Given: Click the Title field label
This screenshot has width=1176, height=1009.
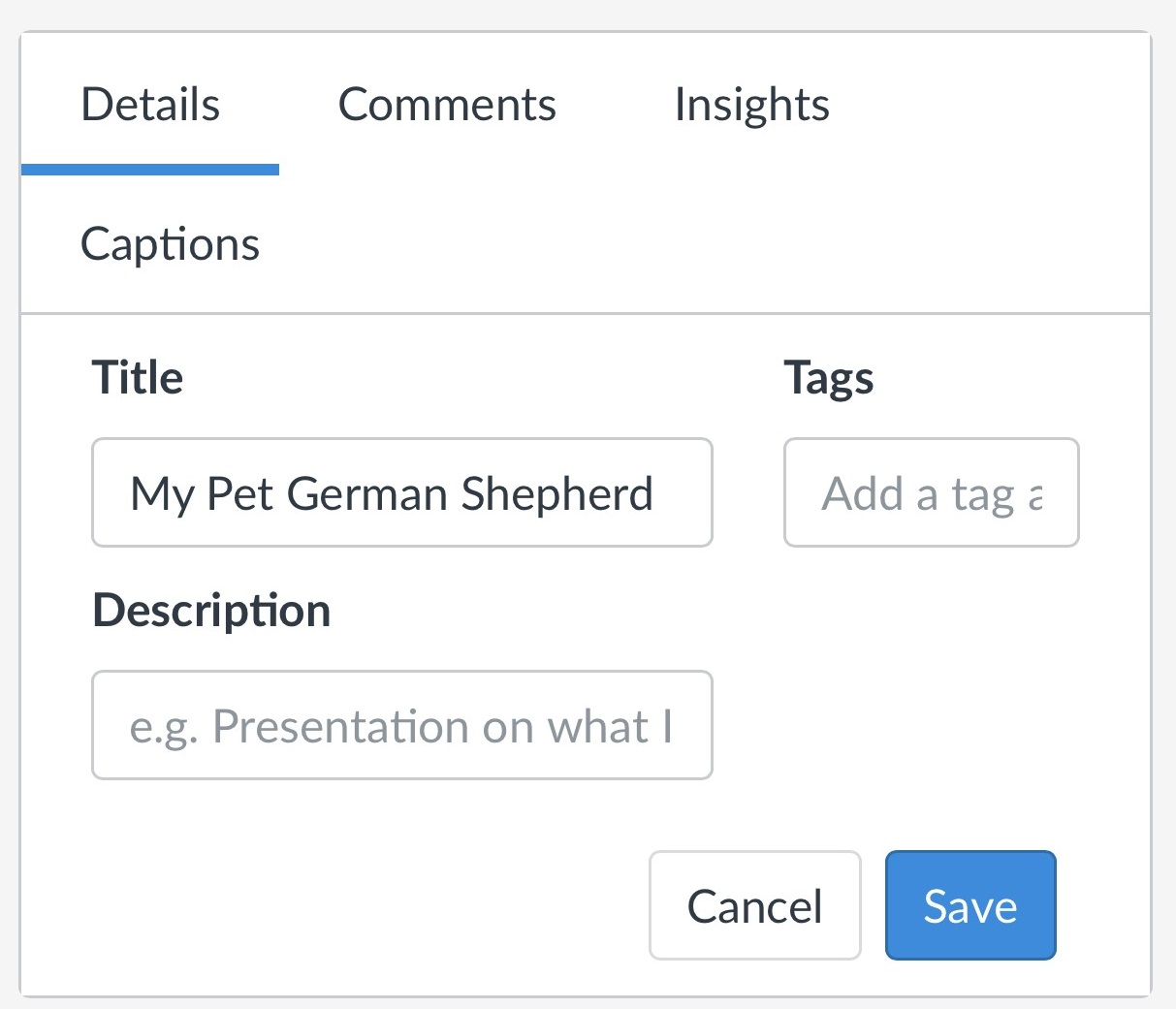Looking at the screenshot, I should (137, 377).
